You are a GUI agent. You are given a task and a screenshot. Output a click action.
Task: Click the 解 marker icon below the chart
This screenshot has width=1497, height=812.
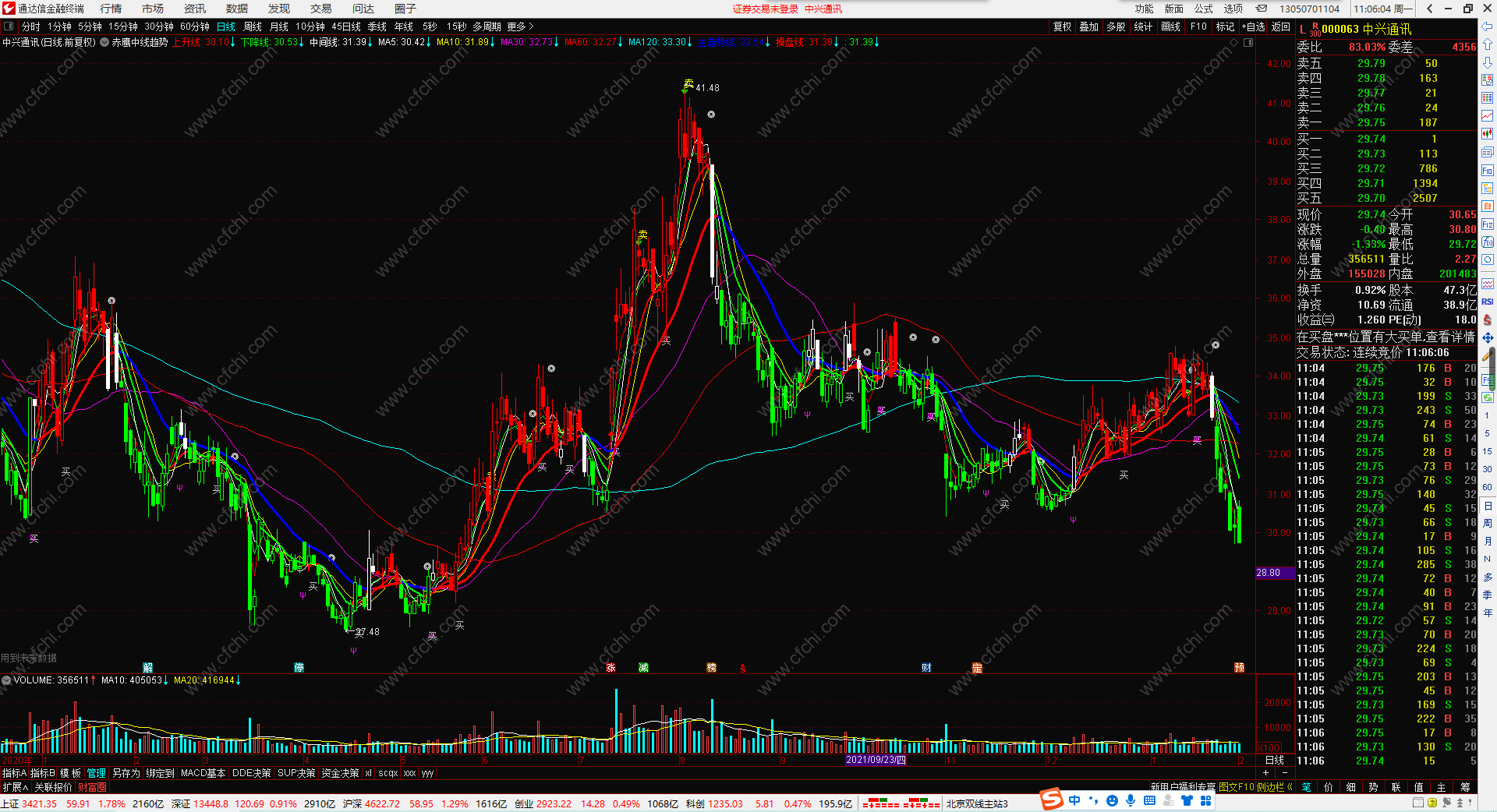(147, 668)
